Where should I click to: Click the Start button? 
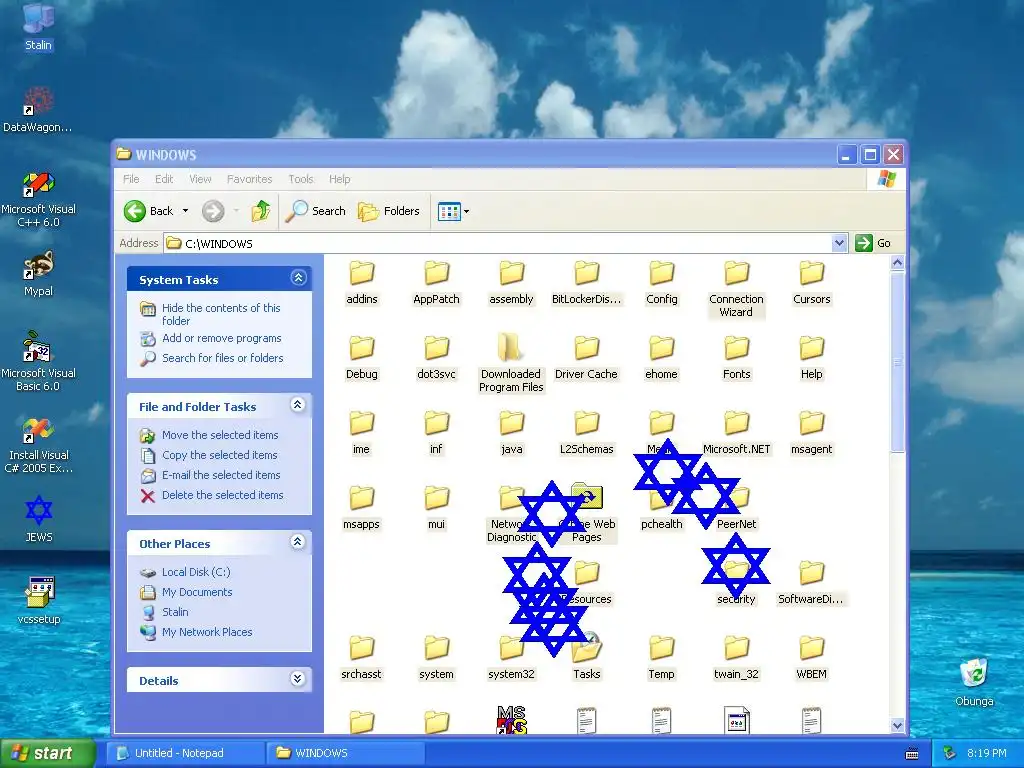pos(48,753)
